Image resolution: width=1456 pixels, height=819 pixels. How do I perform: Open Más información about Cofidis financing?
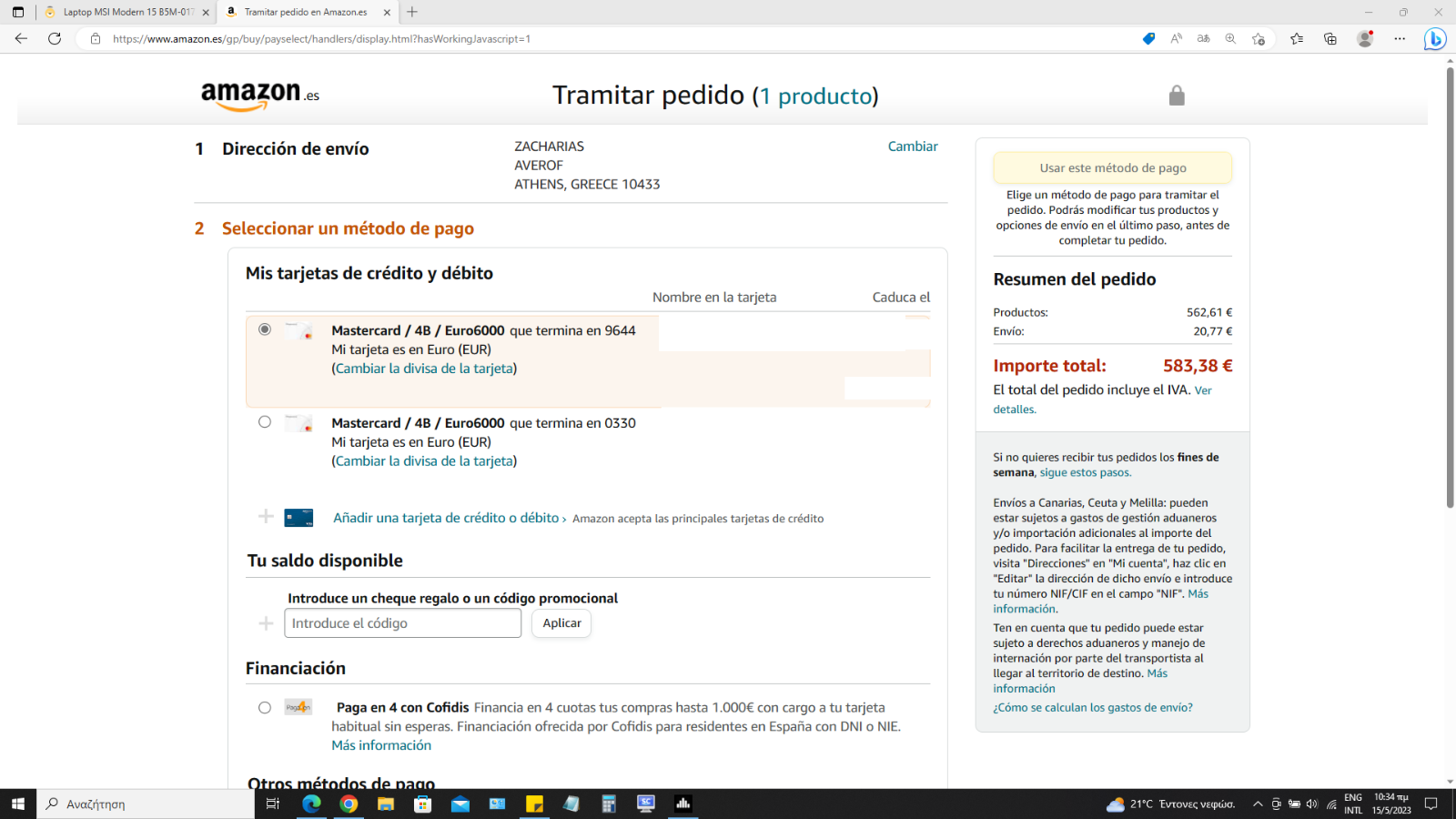point(381,745)
